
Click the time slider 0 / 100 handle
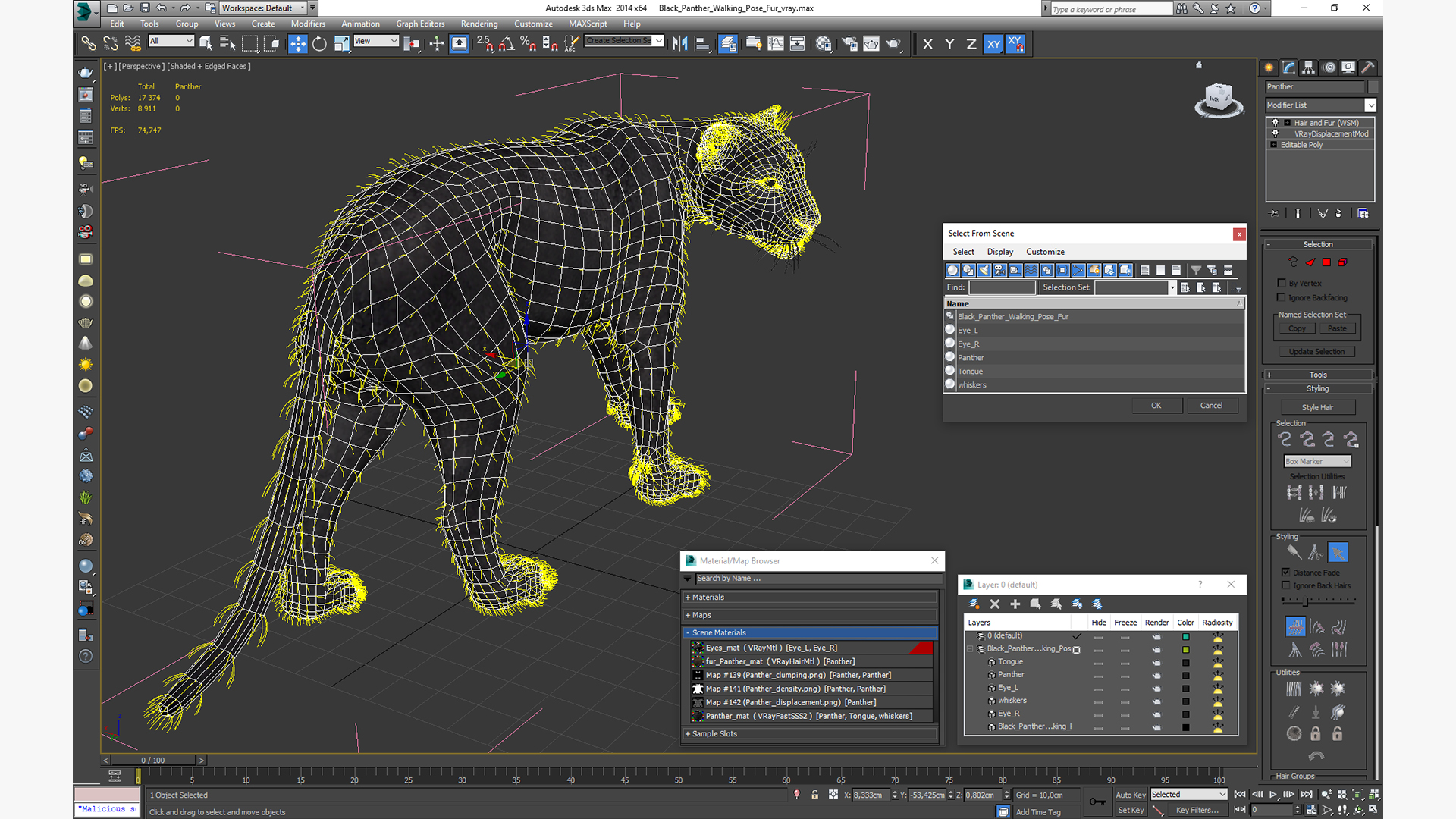coord(153,760)
